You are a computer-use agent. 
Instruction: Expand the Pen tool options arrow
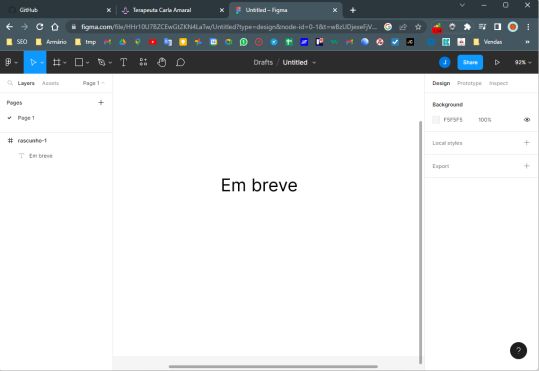point(110,63)
